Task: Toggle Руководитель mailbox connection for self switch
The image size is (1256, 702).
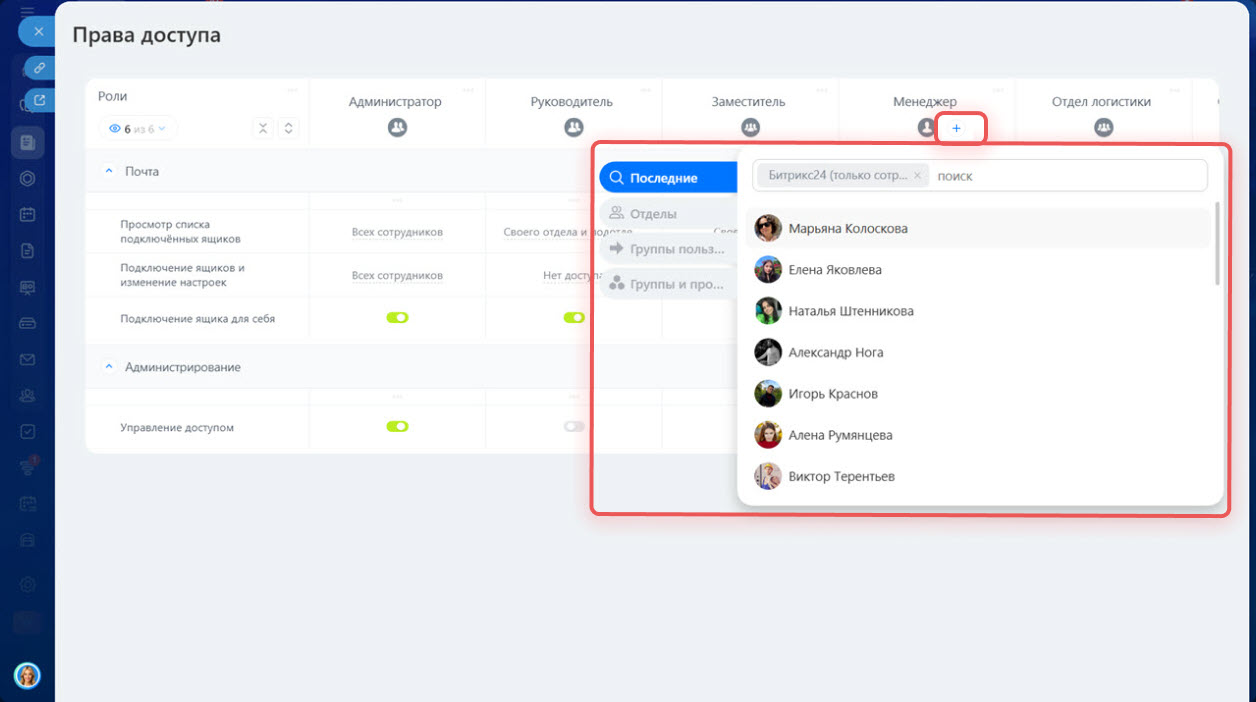Action: (x=573, y=318)
